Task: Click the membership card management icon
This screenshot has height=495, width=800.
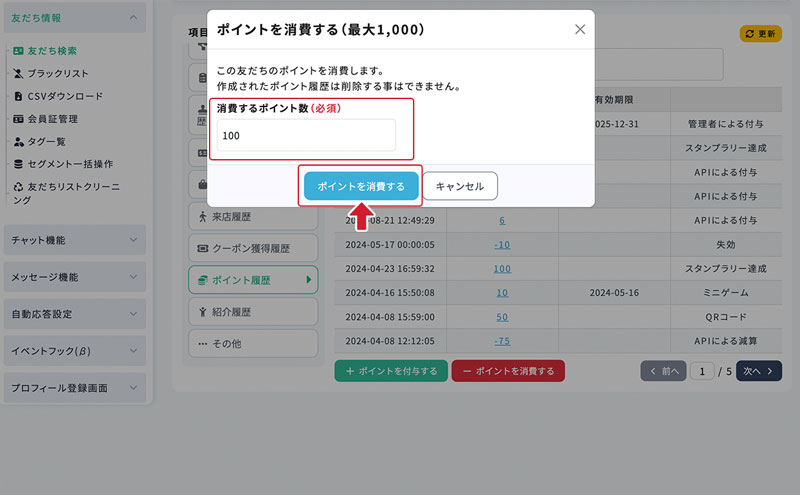Action: pos(18,119)
